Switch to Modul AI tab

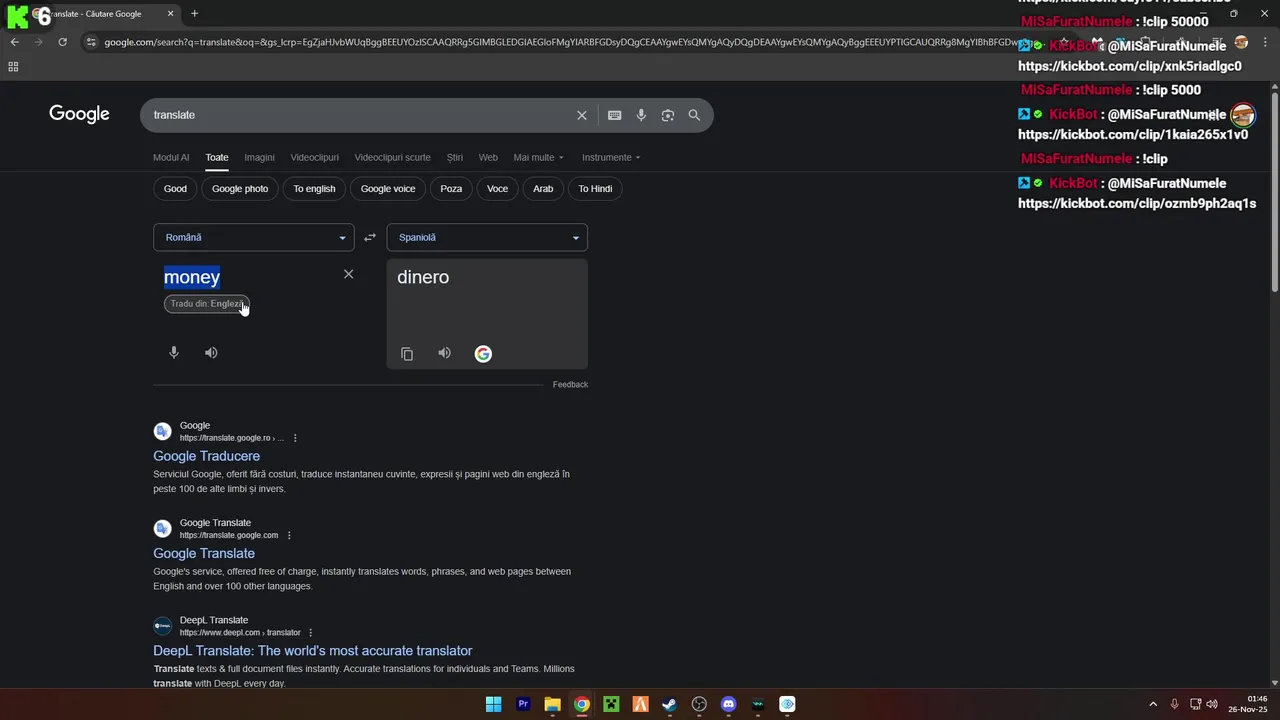pos(171,157)
